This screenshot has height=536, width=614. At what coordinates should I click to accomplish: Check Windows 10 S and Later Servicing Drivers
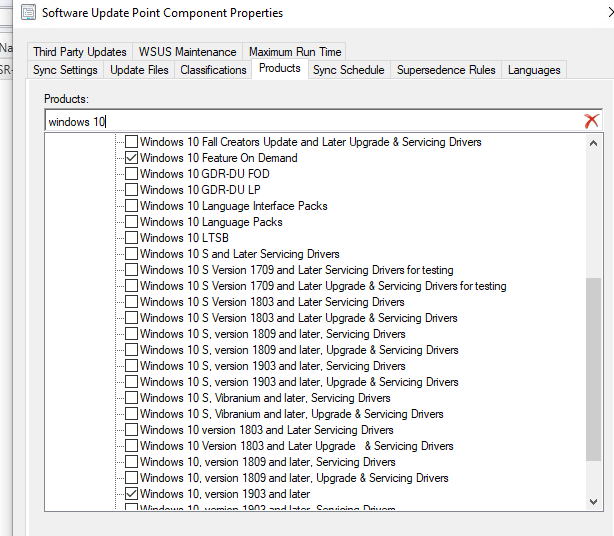(x=131, y=254)
